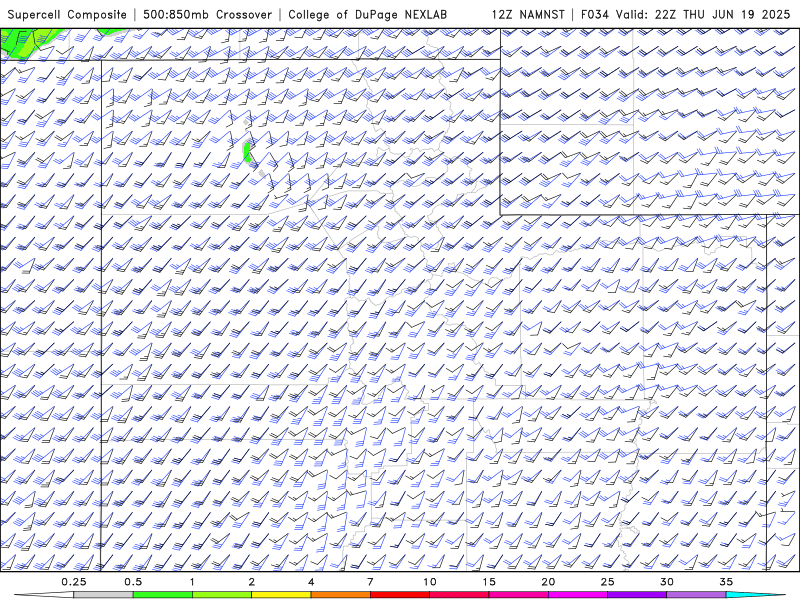Click the legend value '15'
The image size is (800, 600).
point(489,582)
